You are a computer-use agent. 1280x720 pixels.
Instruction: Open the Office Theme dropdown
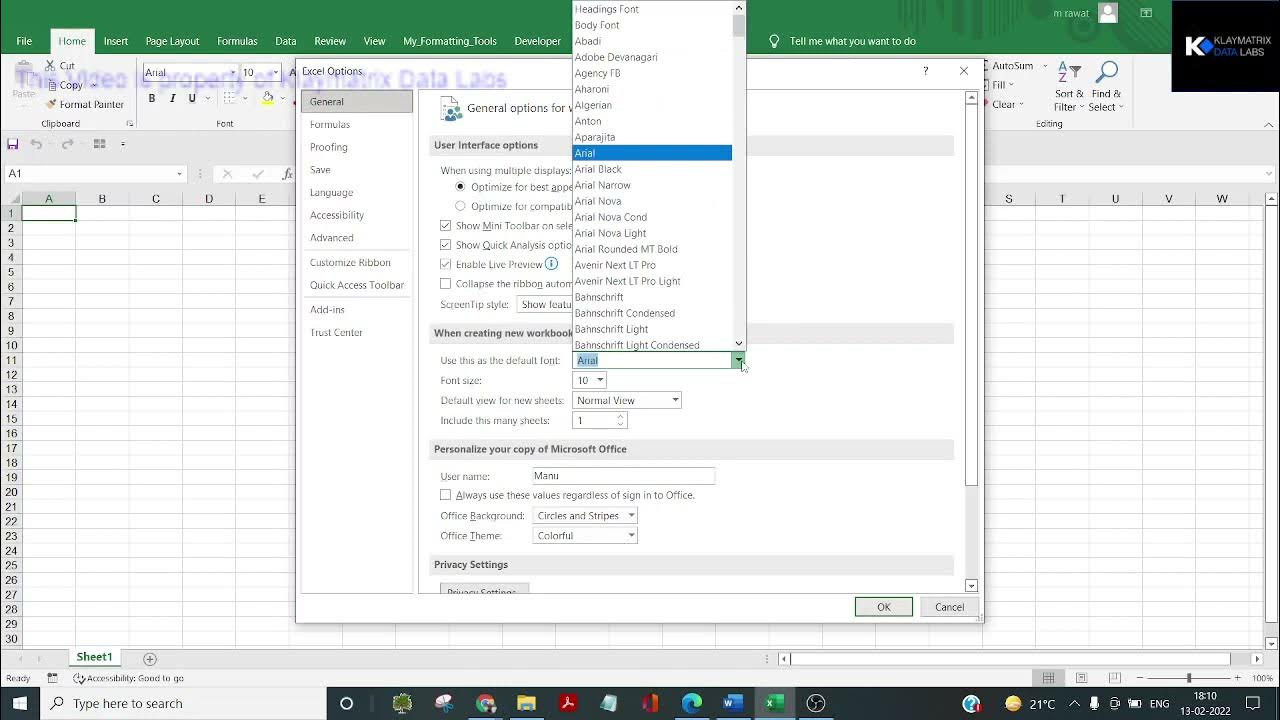pyautogui.click(x=631, y=536)
